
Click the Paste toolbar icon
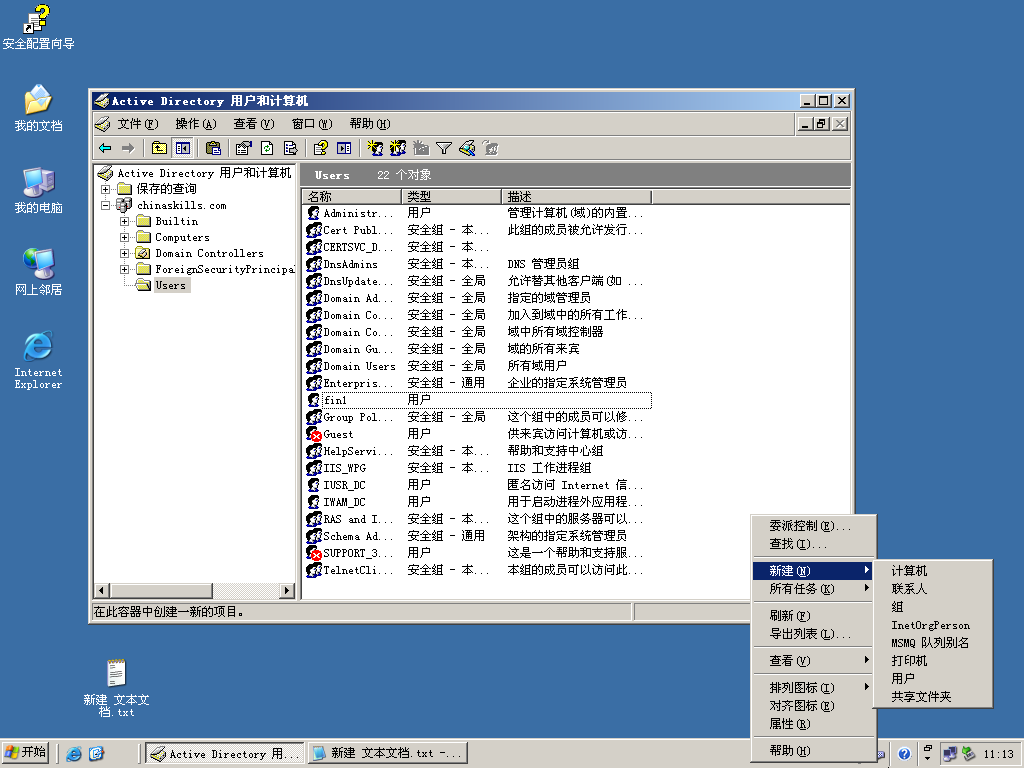pyautogui.click(x=213, y=148)
